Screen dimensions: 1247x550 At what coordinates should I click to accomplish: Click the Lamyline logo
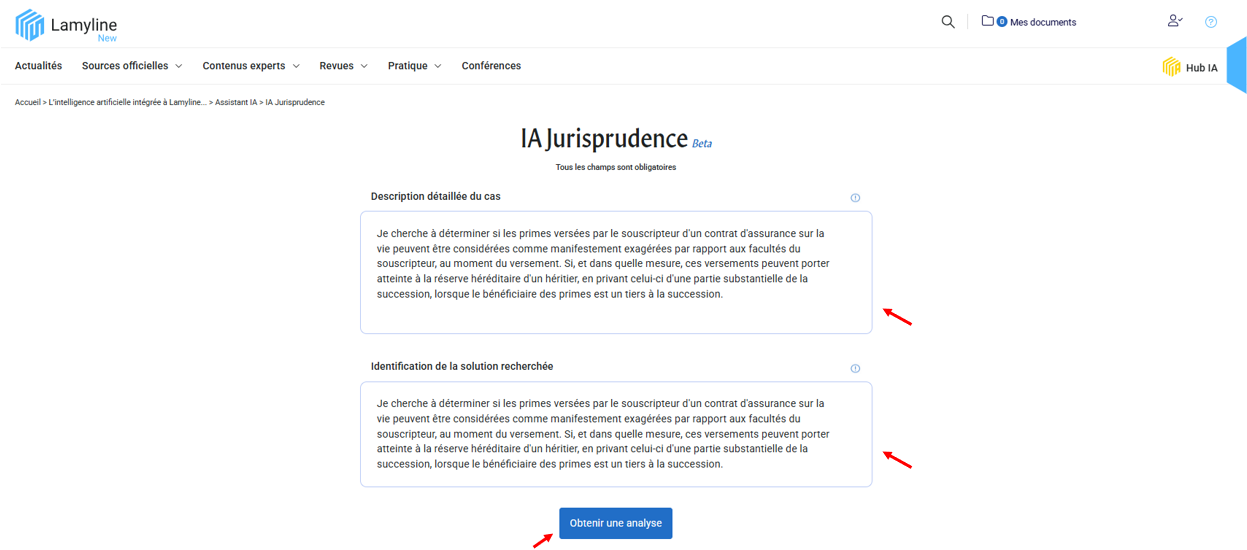(66, 25)
